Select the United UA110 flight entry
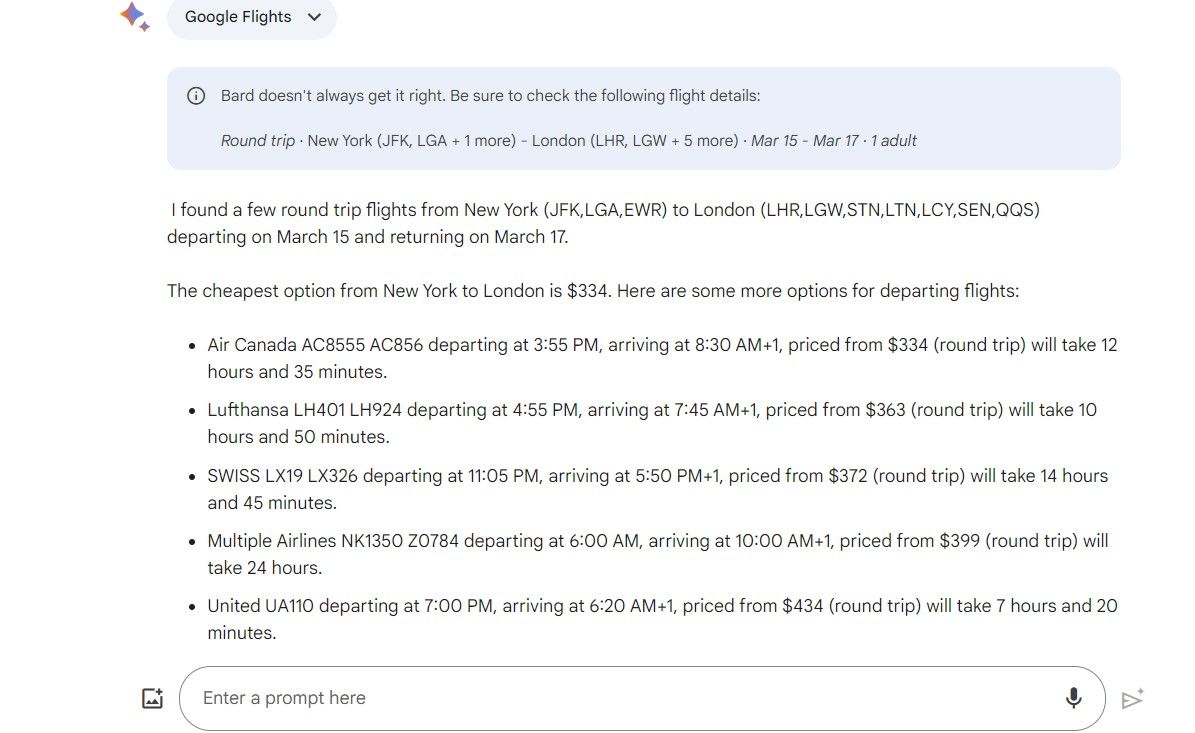Image resolution: width=1195 pixels, height=733 pixels. tap(662, 619)
